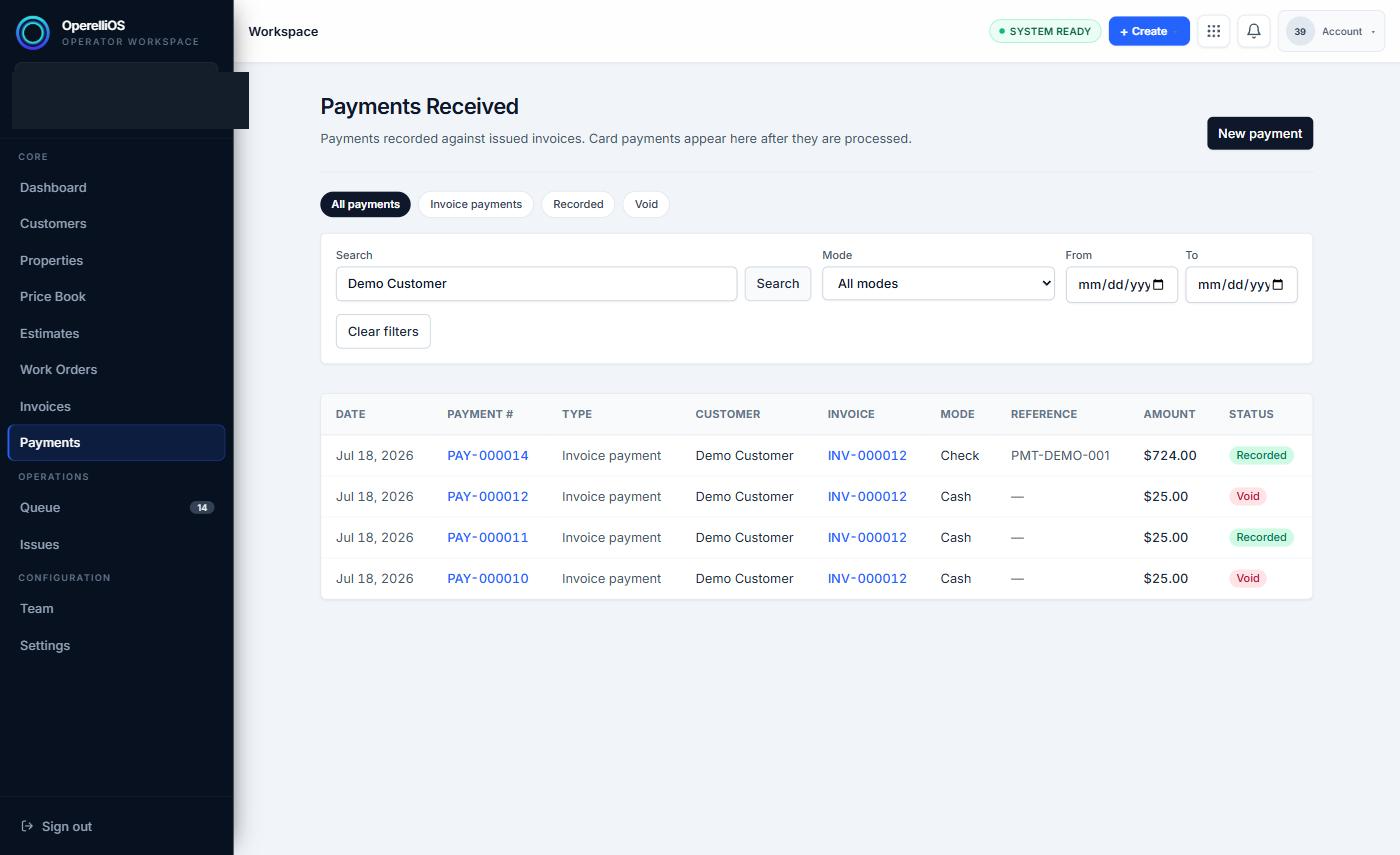Click the New payment button
Viewport: 1400px width, 855px height.
(1260, 133)
